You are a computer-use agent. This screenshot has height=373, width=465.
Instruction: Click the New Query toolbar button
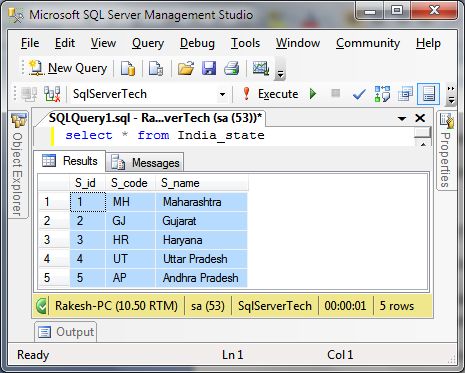(68, 68)
